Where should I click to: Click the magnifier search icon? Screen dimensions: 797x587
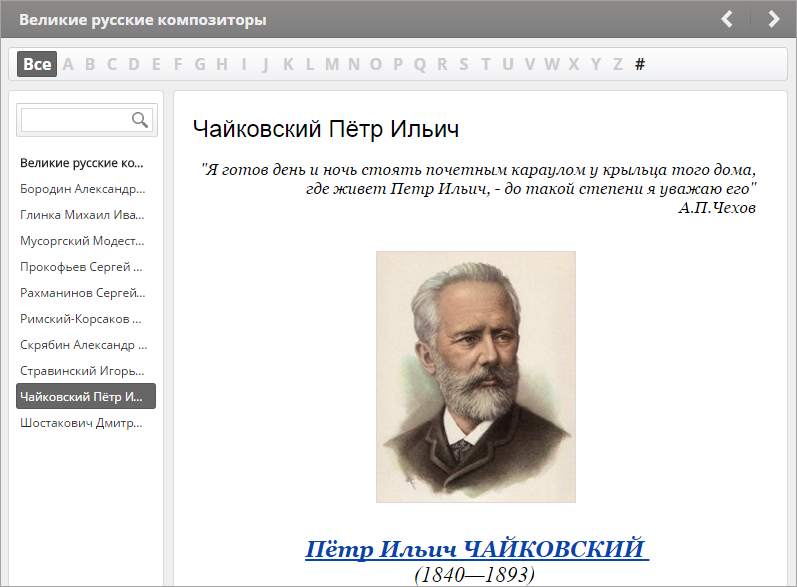click(140, 120)
